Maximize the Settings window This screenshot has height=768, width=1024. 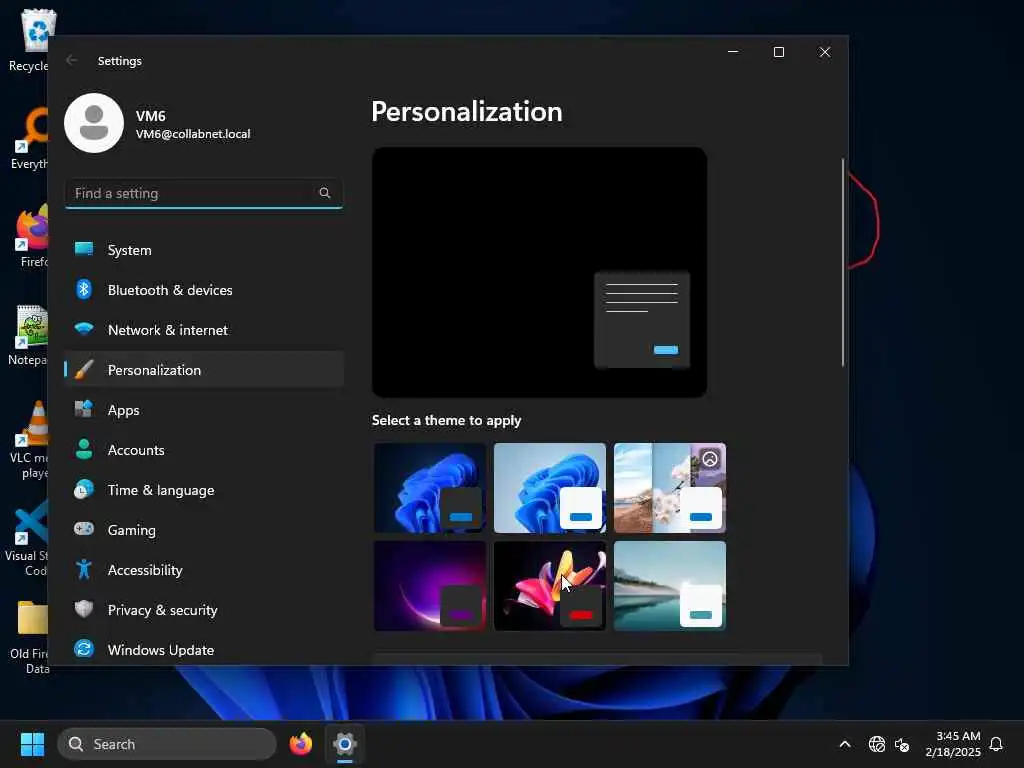pyautogui.click(x=778, y=52)
